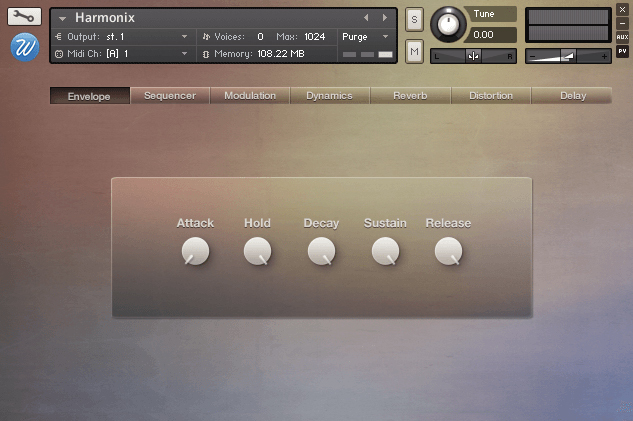Switch to the Modulation tab

click(250, 96)
